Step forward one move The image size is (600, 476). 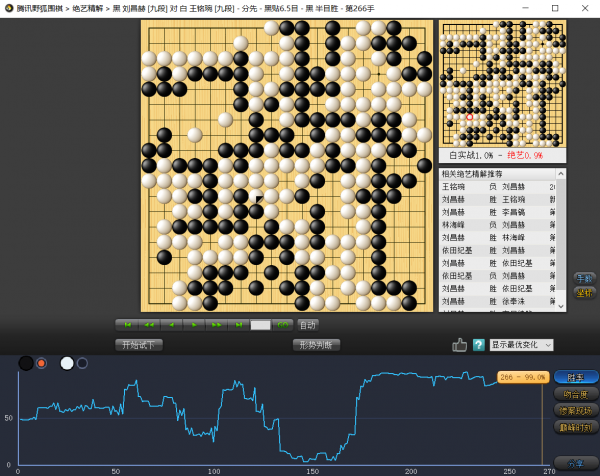click(193, 325)
